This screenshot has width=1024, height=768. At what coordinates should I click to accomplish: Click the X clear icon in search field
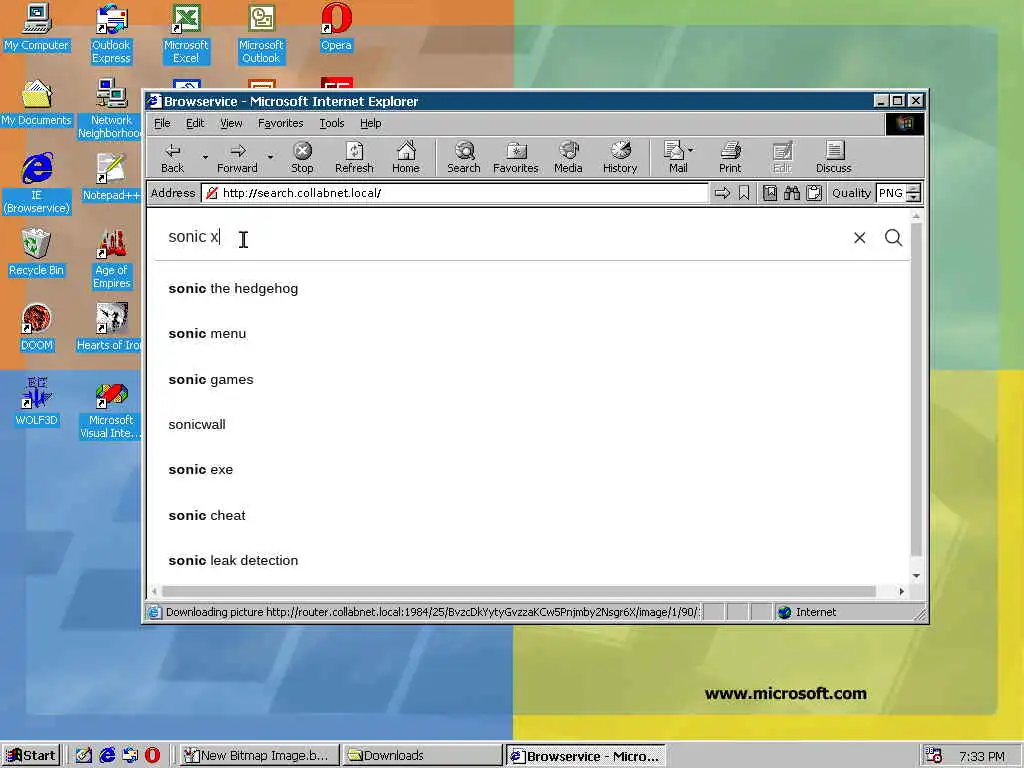[859, 238]
